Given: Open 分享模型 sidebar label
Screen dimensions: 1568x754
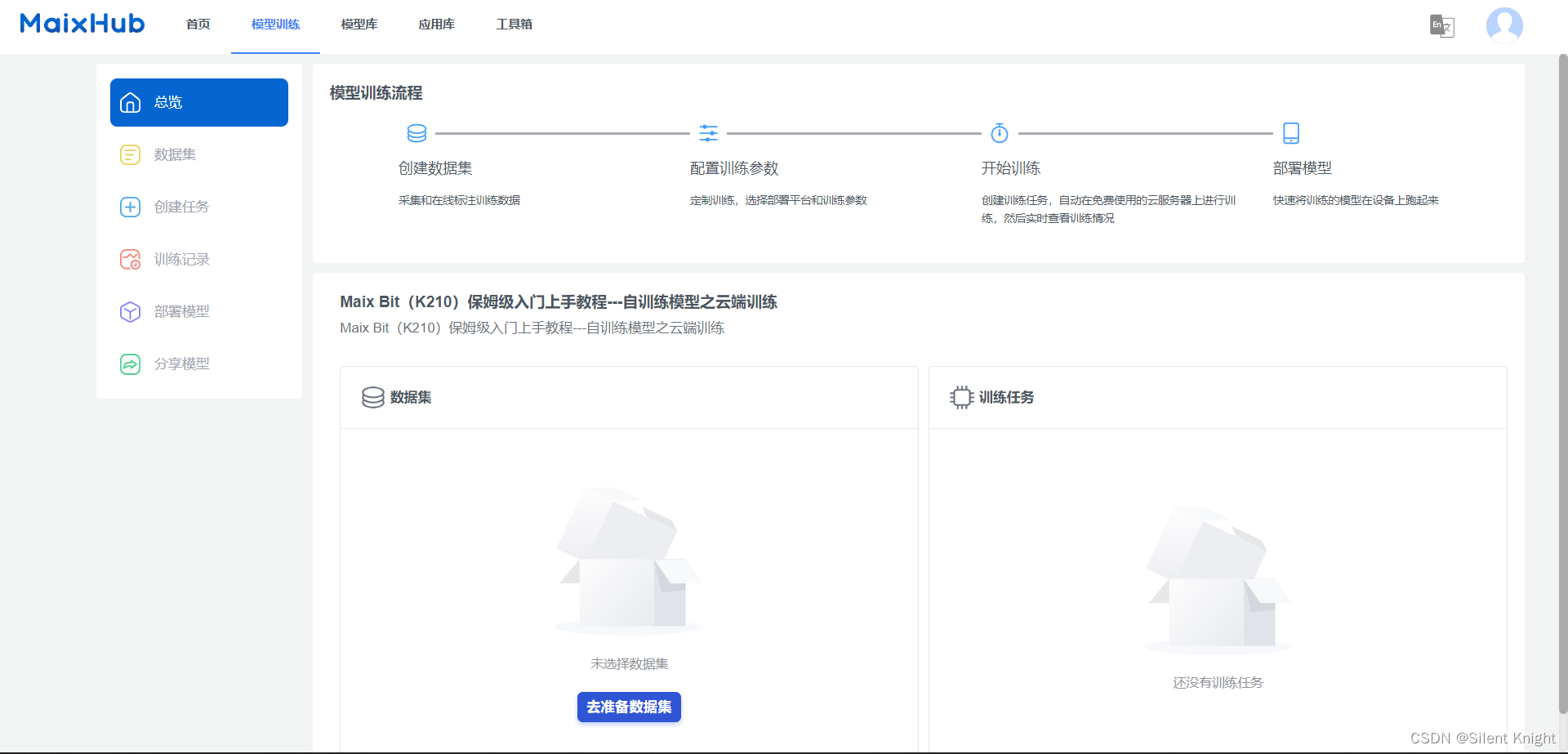Looking at the screenshot, I should click(181, 364).
